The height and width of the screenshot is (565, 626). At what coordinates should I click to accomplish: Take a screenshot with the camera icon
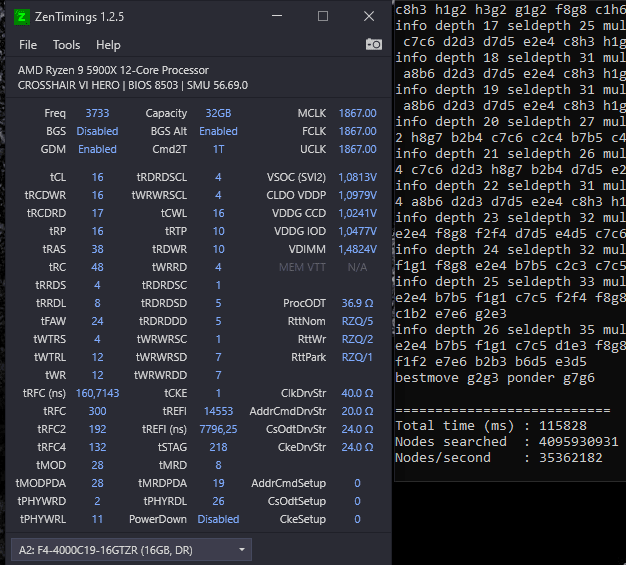coord(374,44)
